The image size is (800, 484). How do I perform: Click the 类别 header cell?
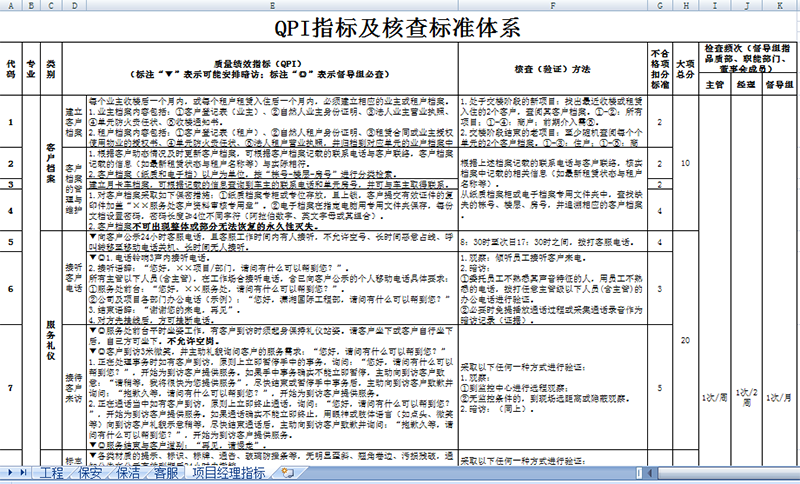(51, 69)
